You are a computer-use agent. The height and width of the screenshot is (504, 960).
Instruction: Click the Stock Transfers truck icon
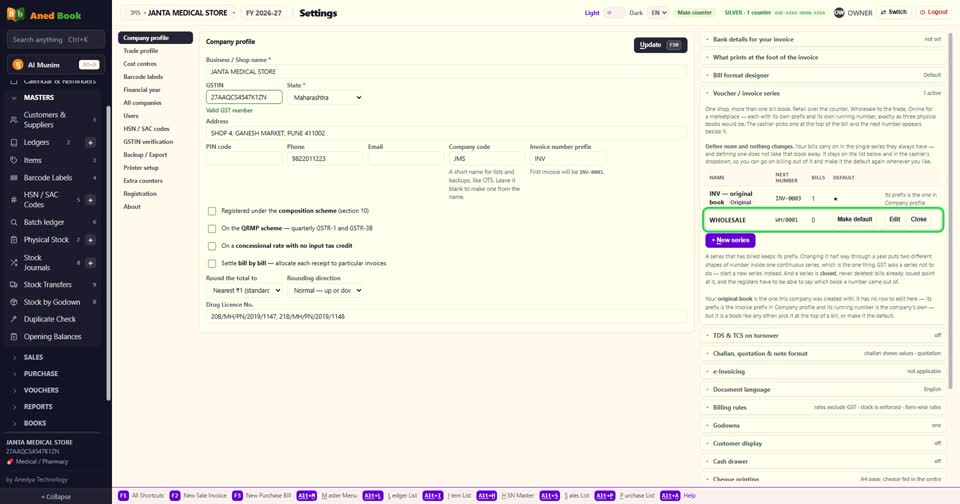tap(13, 285)
